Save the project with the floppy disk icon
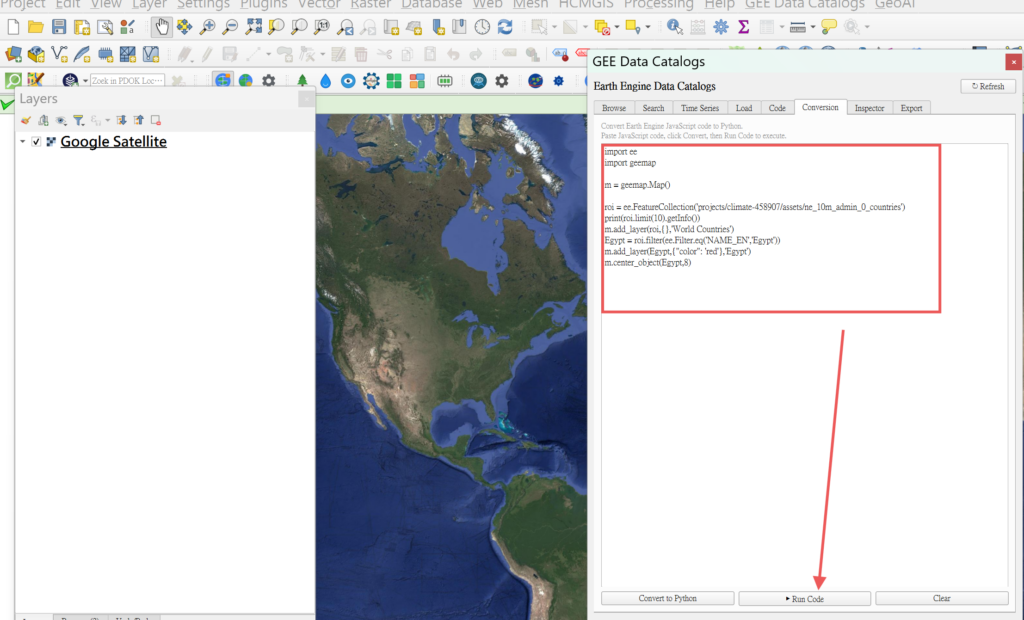Screen dimensions: 1024x620 coord(59,26)
